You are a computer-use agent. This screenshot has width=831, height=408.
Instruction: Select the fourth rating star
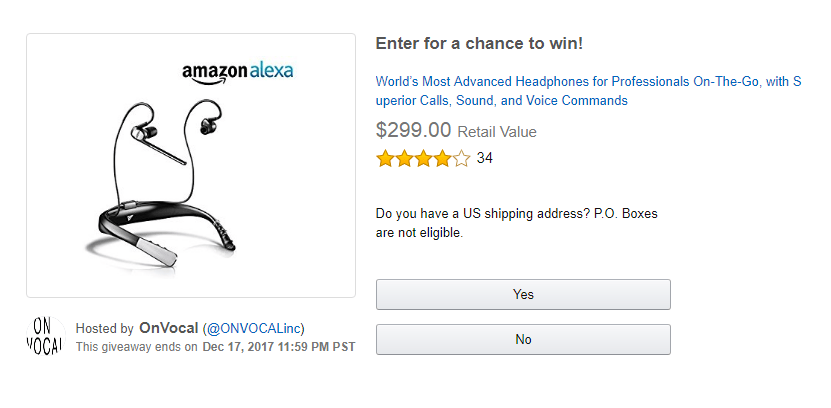(x=442, y=158)
